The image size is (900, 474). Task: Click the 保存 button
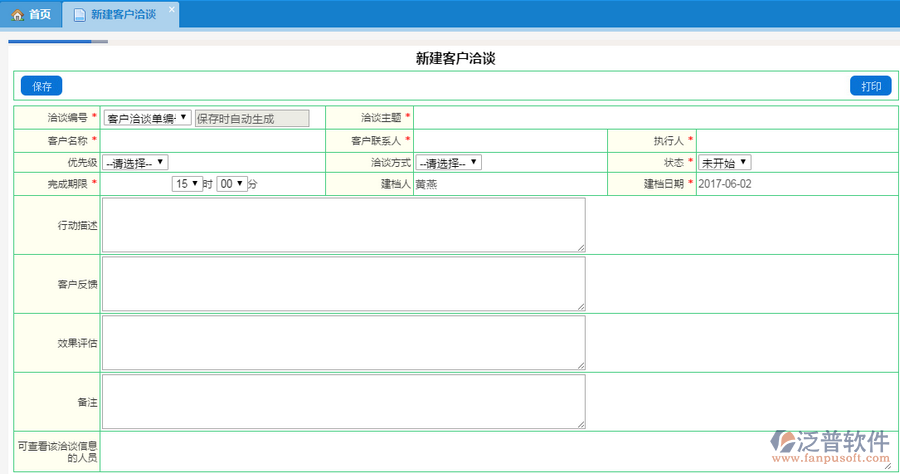42,86
